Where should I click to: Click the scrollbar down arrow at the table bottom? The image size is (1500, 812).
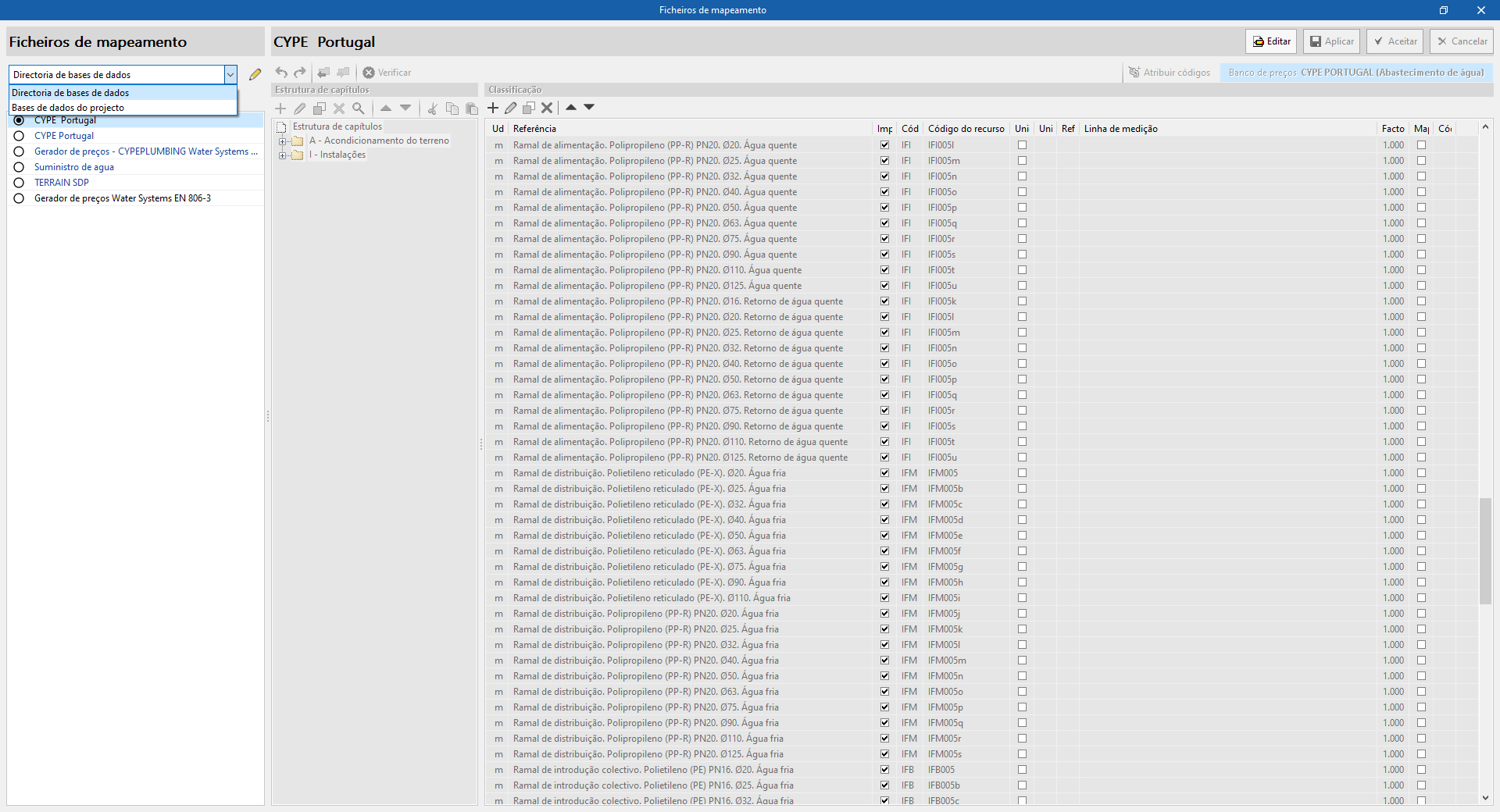pos(1485,798)
